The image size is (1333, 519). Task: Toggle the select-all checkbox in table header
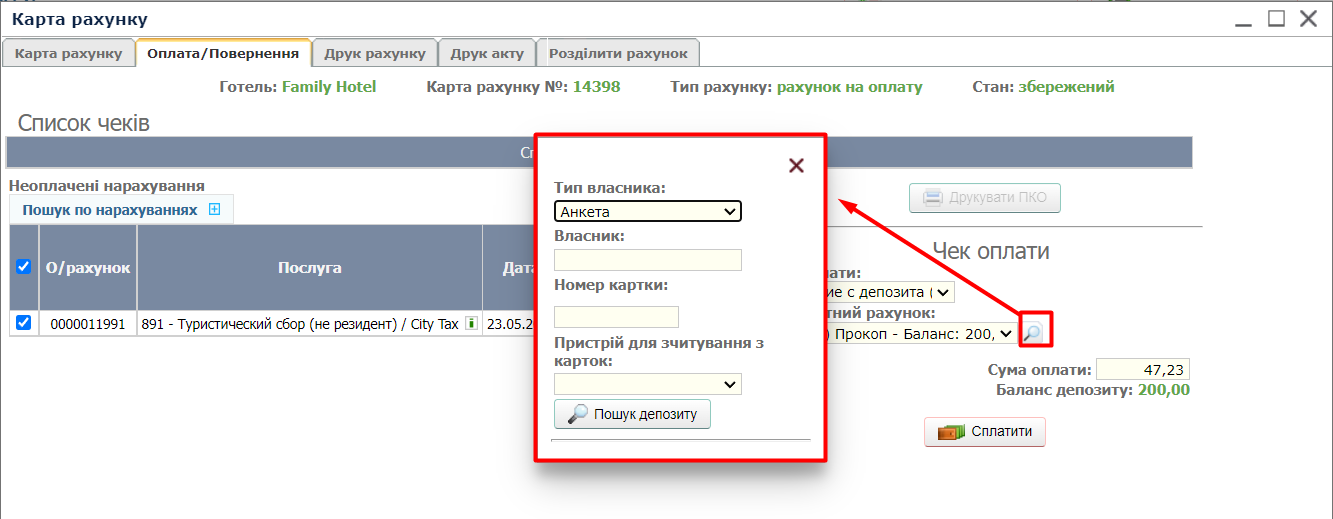click(x=24, y=267)
